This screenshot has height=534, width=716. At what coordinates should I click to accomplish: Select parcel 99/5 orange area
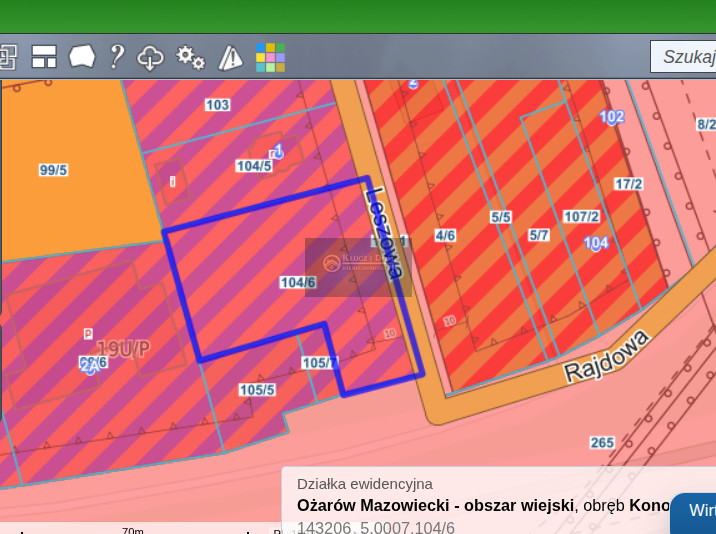coord(53,170)
